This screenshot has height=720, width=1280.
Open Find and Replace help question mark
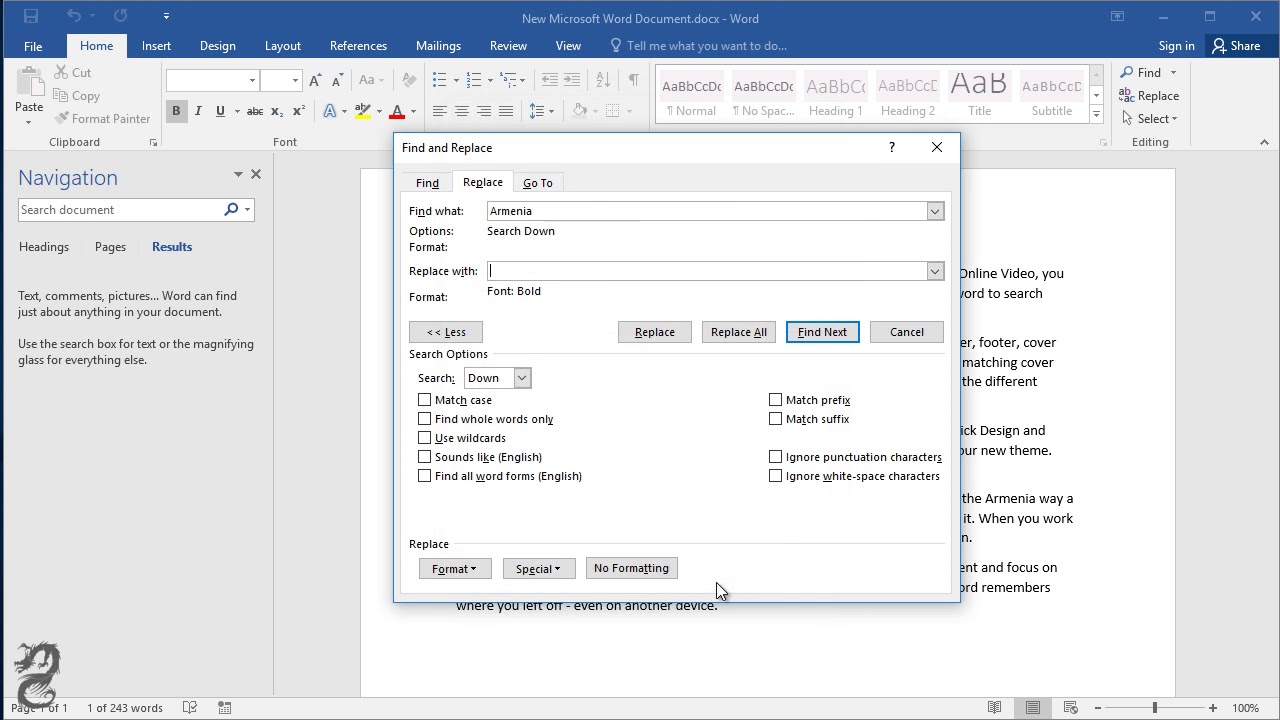pos(891,148)
